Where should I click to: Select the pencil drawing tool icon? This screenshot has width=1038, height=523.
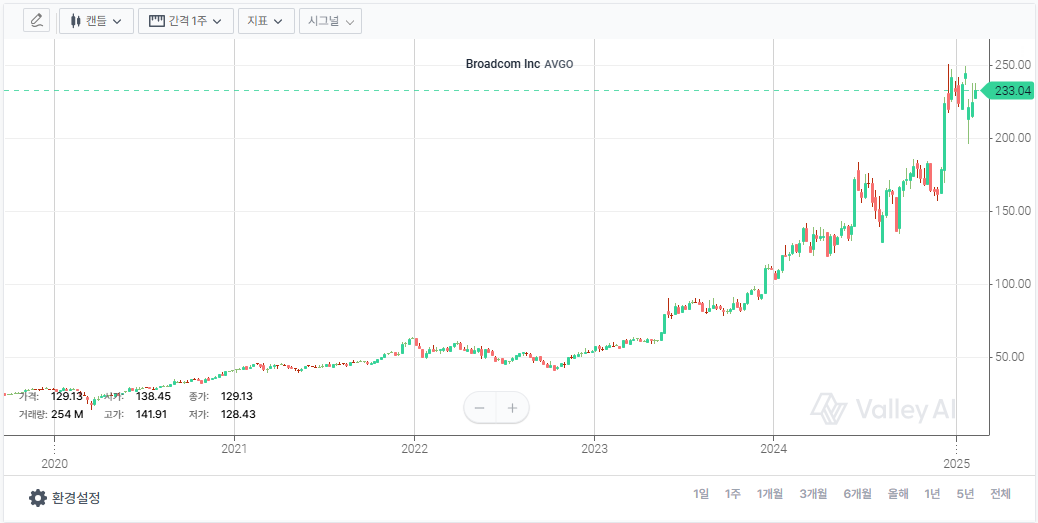click(36, 20)
